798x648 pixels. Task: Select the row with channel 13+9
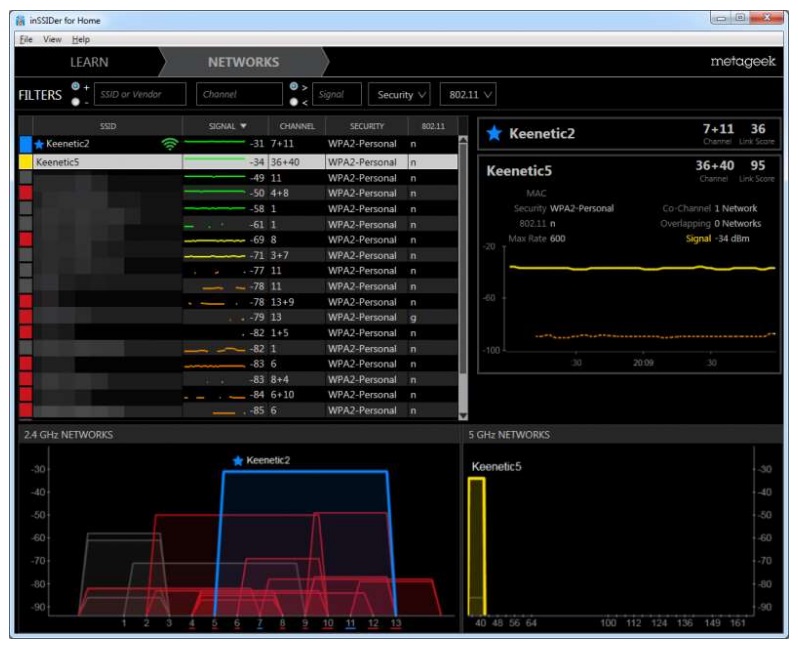click(x=238, y=302)
